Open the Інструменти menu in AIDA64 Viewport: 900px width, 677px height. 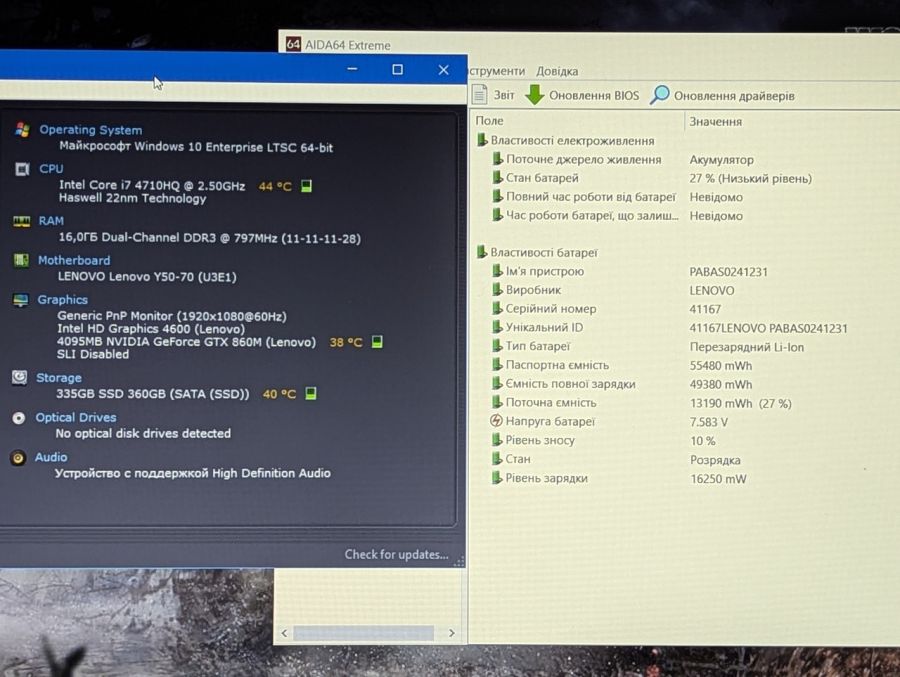[x=496, y=71]
